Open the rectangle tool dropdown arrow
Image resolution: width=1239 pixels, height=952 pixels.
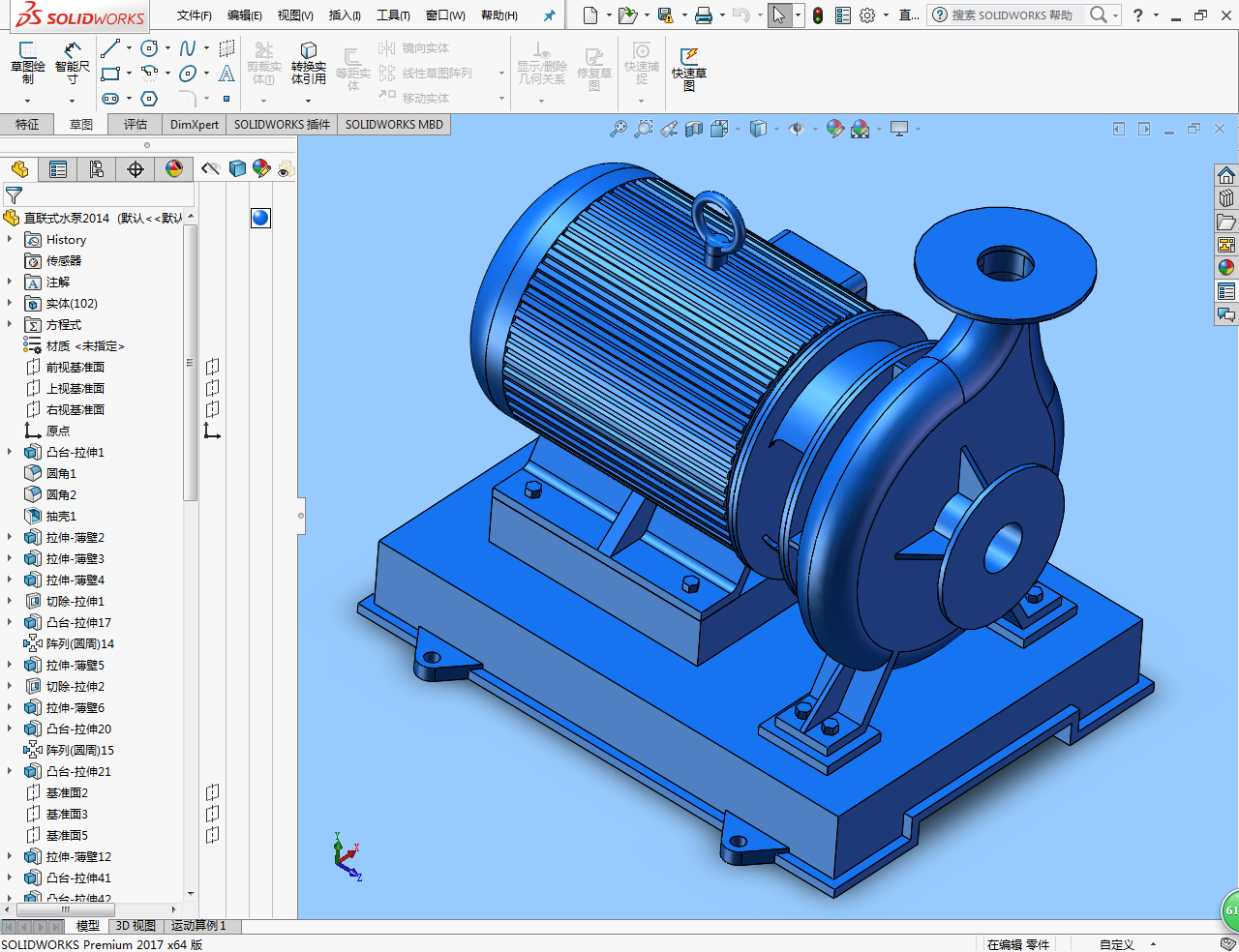tap(129, 74)
